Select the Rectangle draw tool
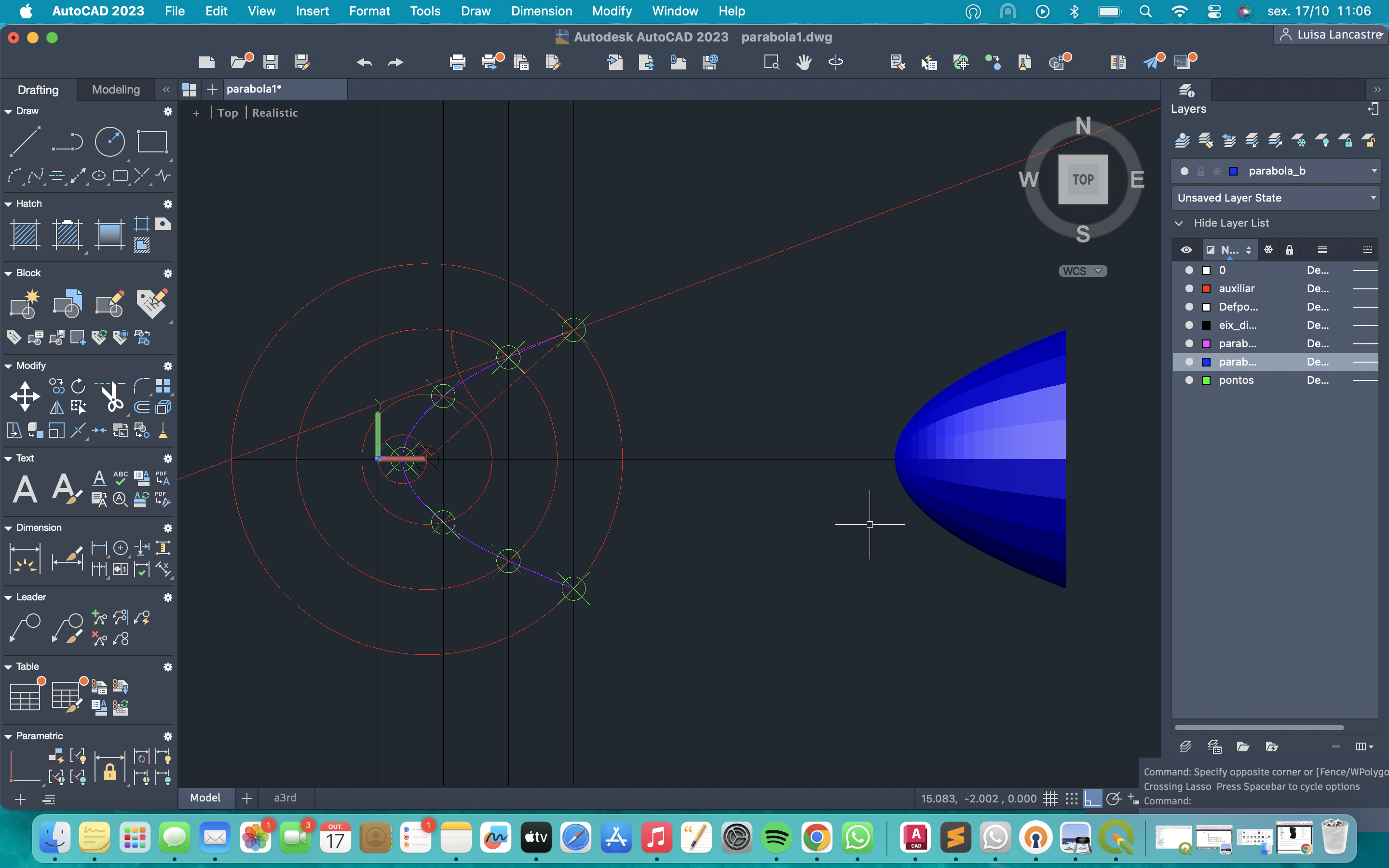 [x=152, y=142]
